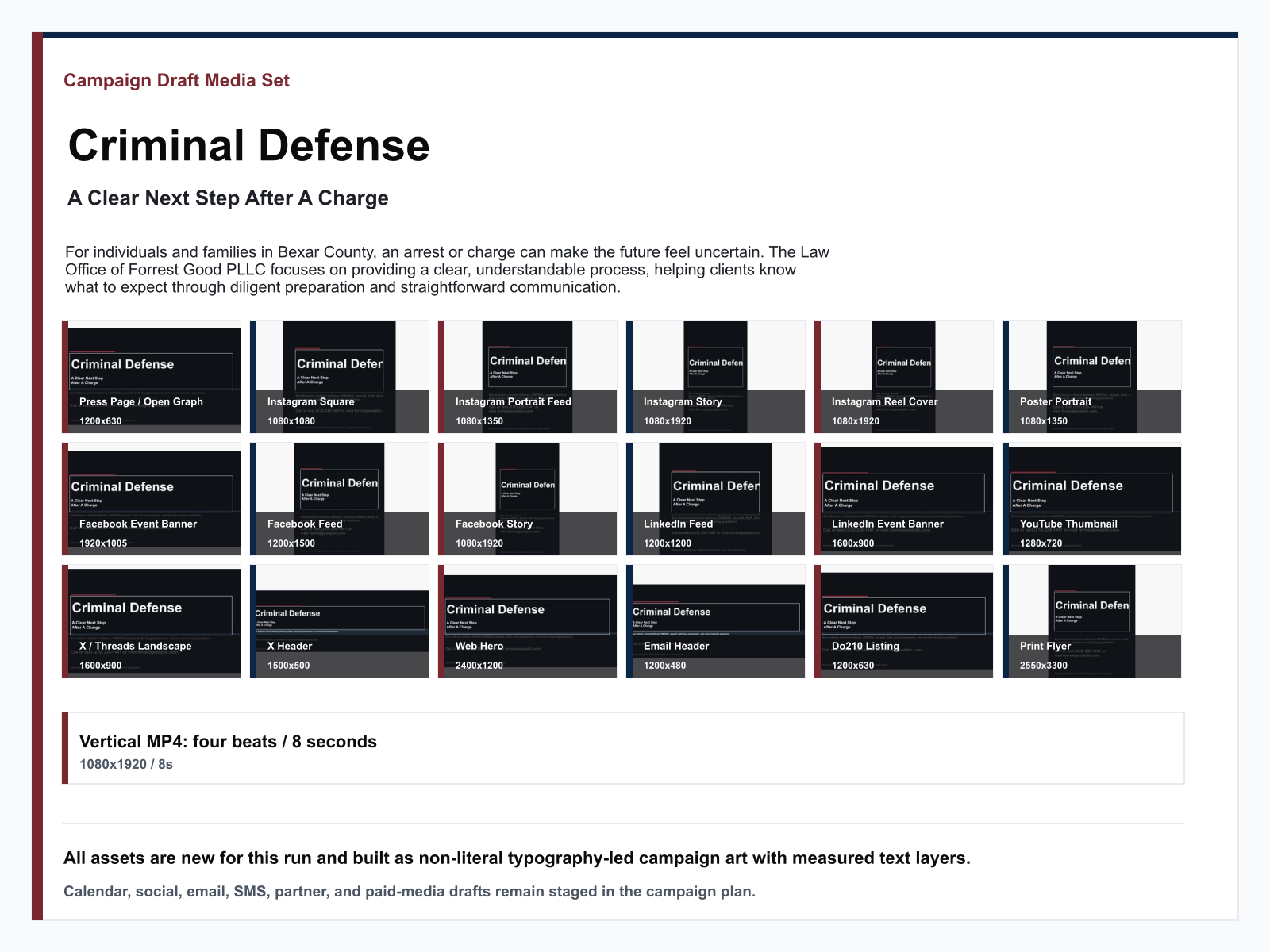The width and height of the screenshot is (1270, 952).
Task: Open the Poster Portrait 1080x1350 asset
Action: click(x=1092, y=377)
